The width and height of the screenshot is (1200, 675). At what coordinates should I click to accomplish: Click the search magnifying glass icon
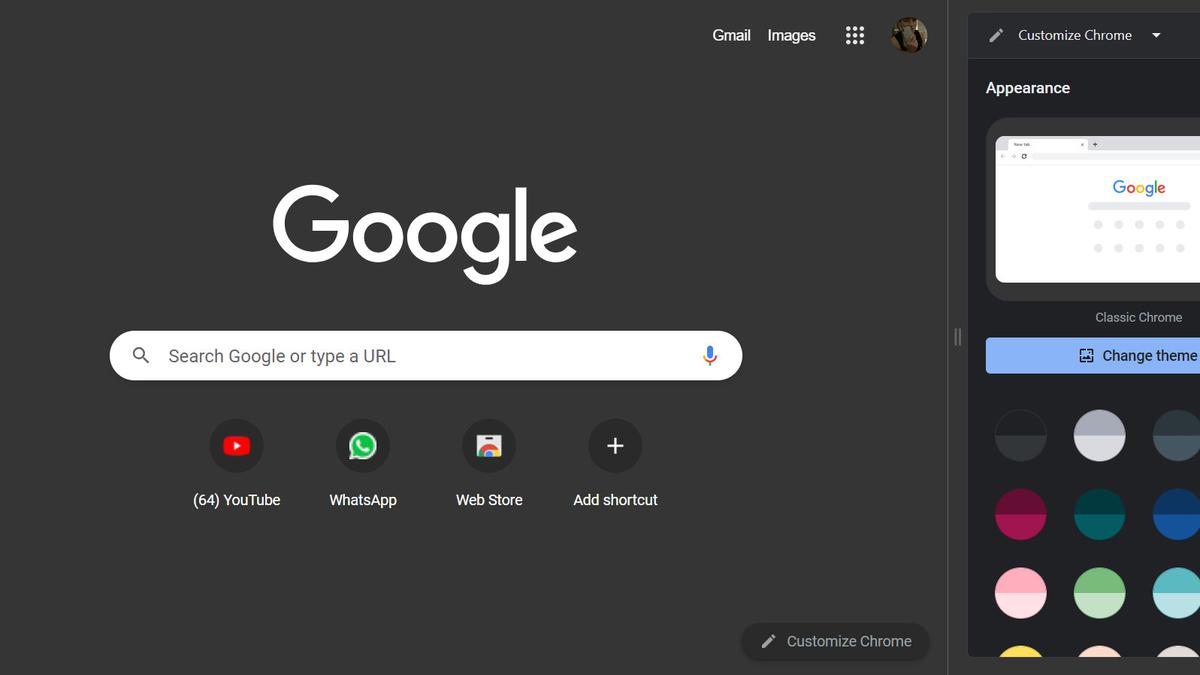coord(141,355)
